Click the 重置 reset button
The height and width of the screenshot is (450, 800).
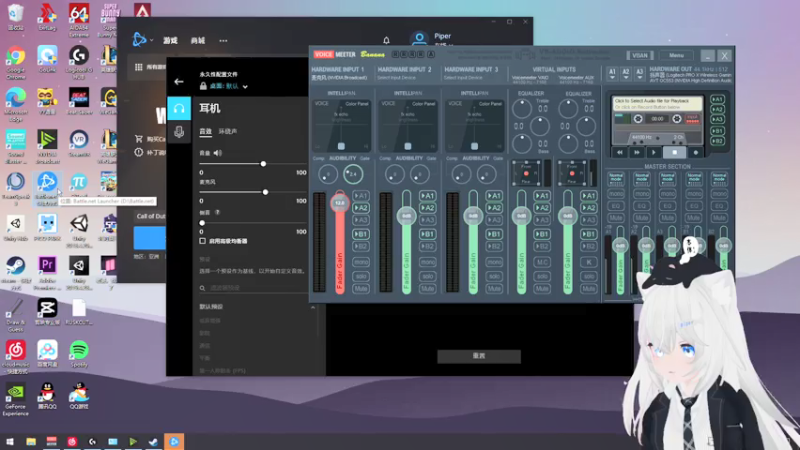479,356
